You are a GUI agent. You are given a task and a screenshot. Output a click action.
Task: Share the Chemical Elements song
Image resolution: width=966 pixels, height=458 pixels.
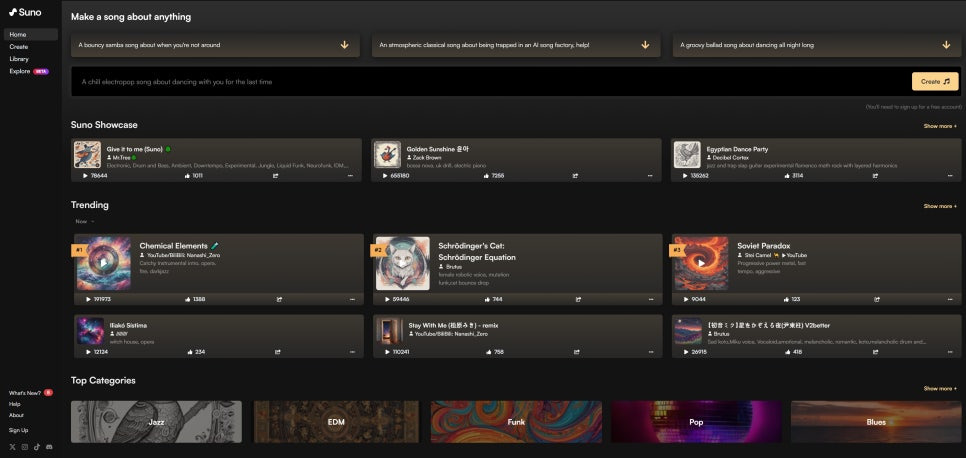point(279,300)
